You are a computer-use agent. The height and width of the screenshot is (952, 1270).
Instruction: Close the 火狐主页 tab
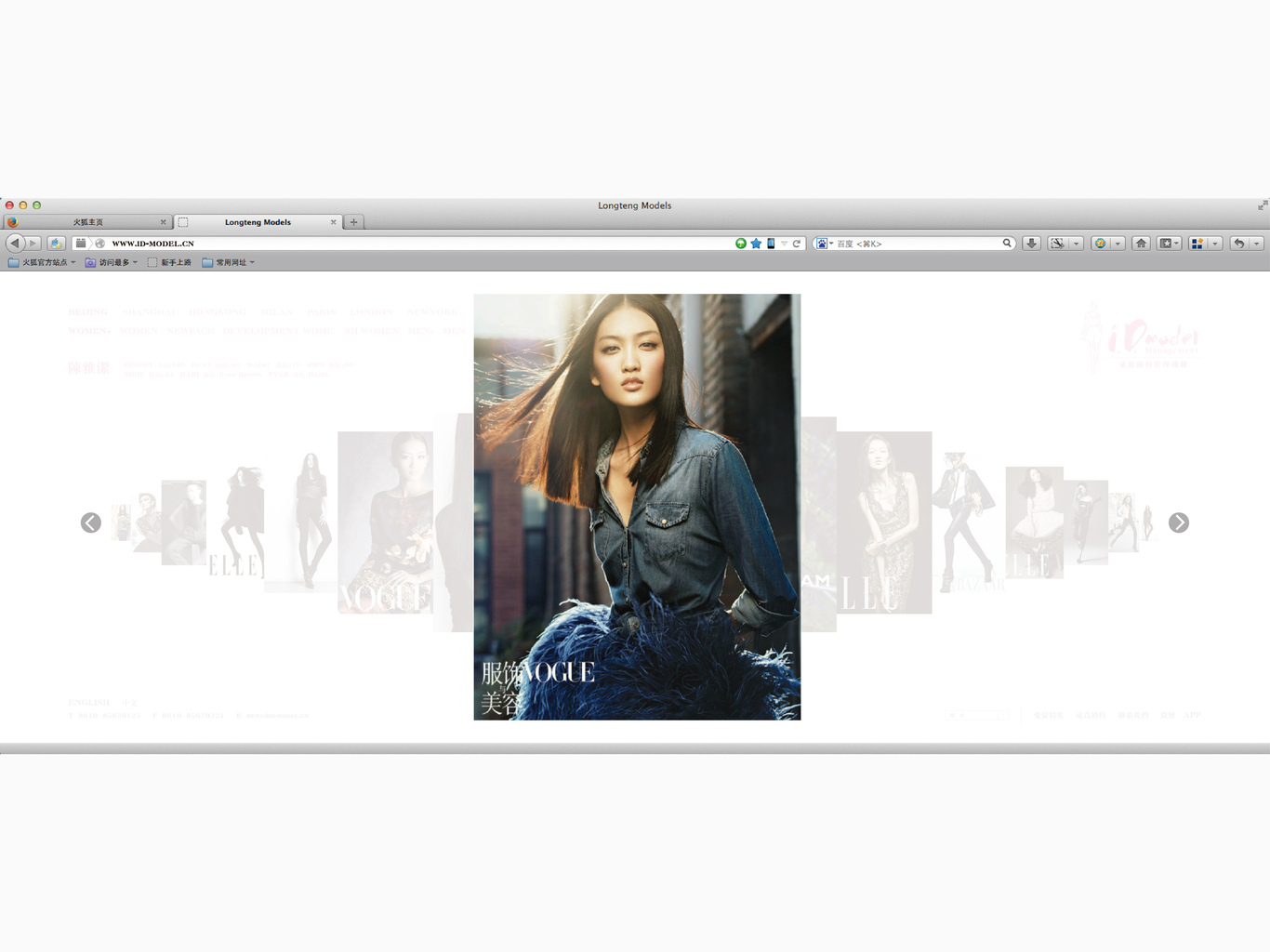click(163, 222)
